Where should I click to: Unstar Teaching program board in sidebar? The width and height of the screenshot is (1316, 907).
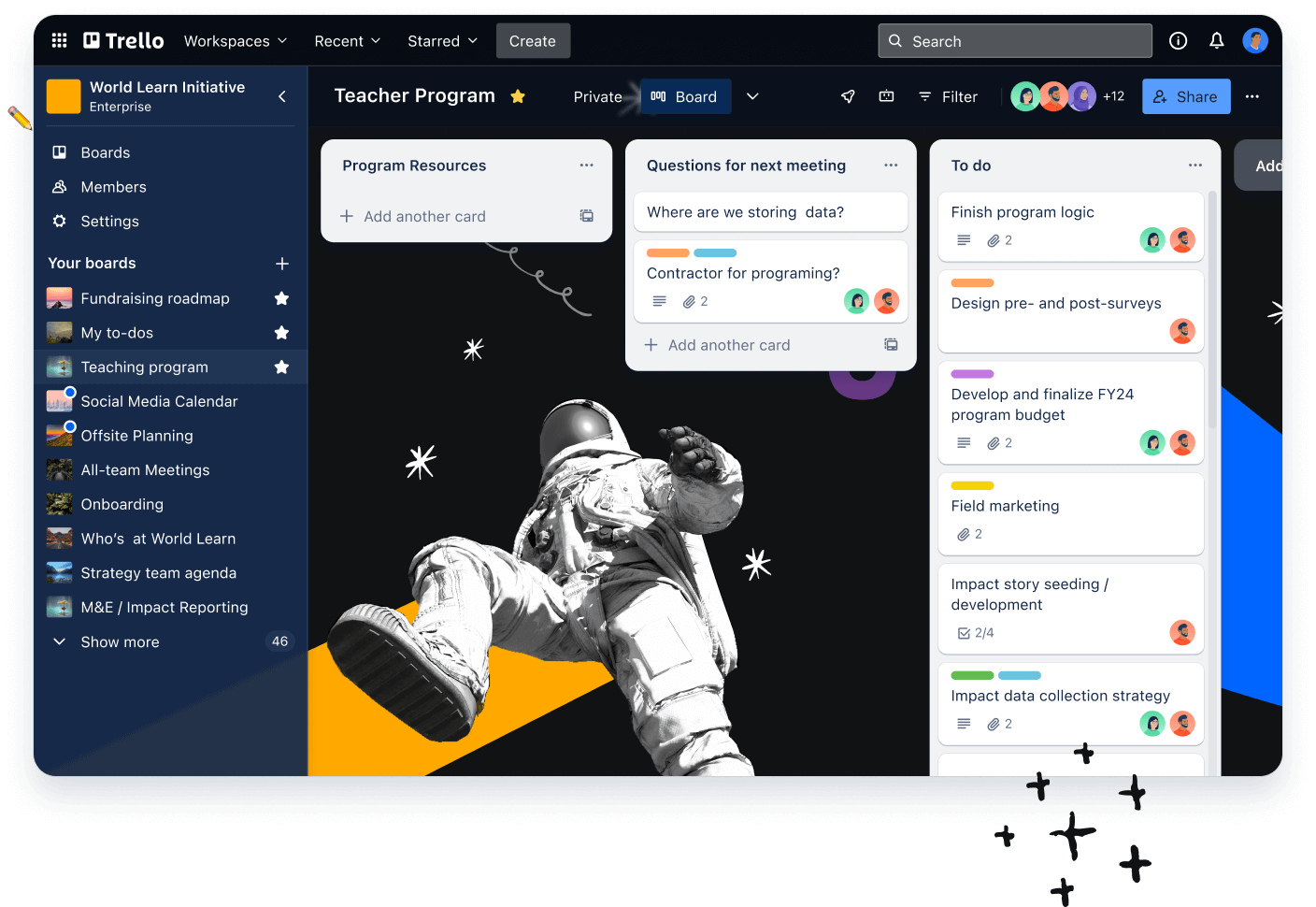click(x=281, y=367)
